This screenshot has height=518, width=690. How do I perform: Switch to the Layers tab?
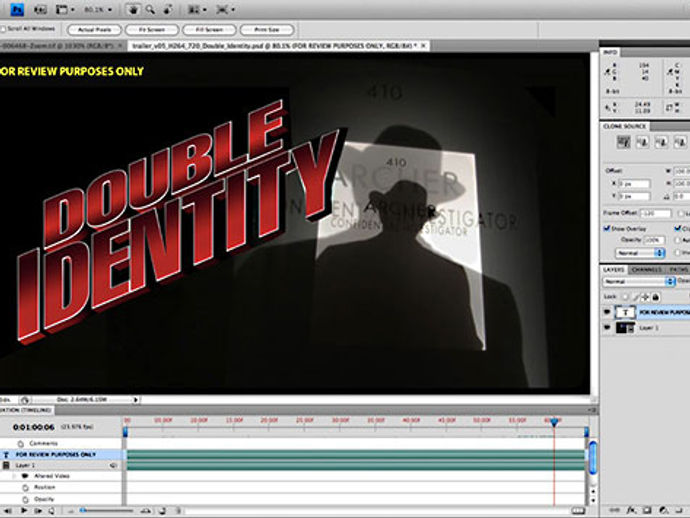(613, 269)
